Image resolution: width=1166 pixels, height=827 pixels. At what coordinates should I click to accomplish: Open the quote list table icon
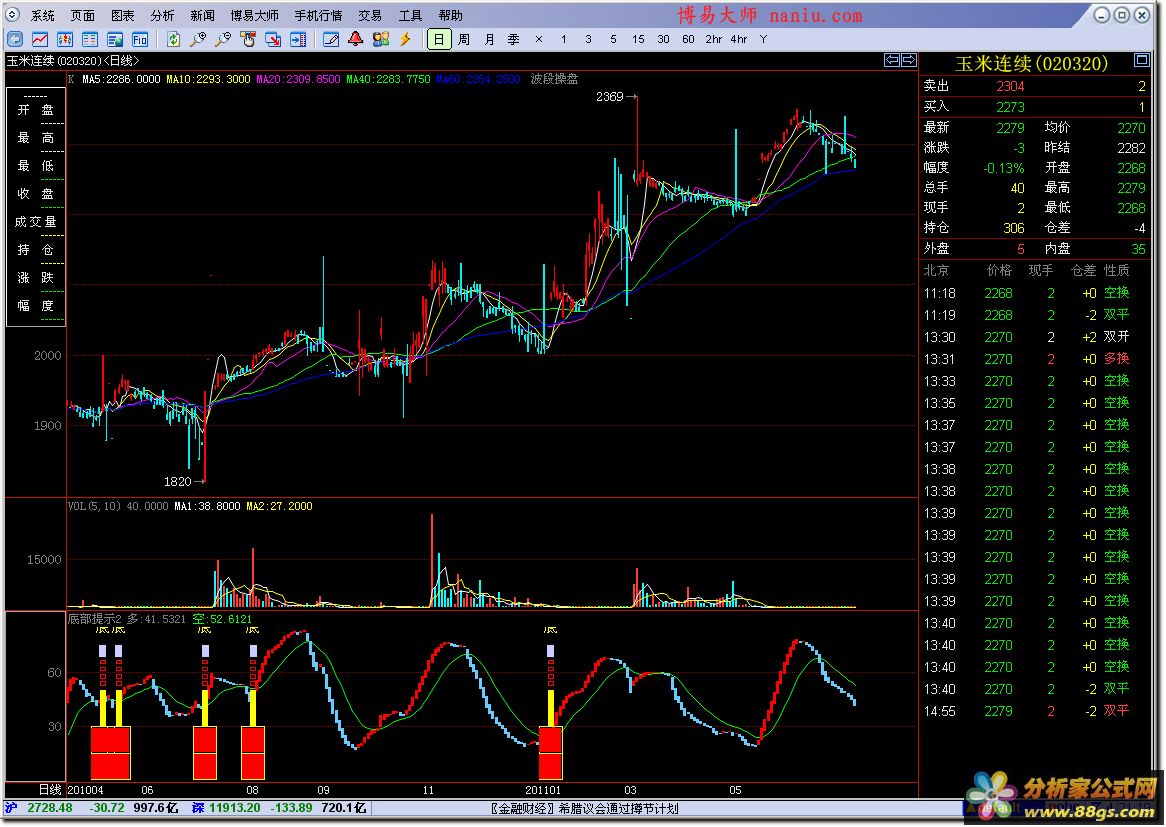(90, 39)
